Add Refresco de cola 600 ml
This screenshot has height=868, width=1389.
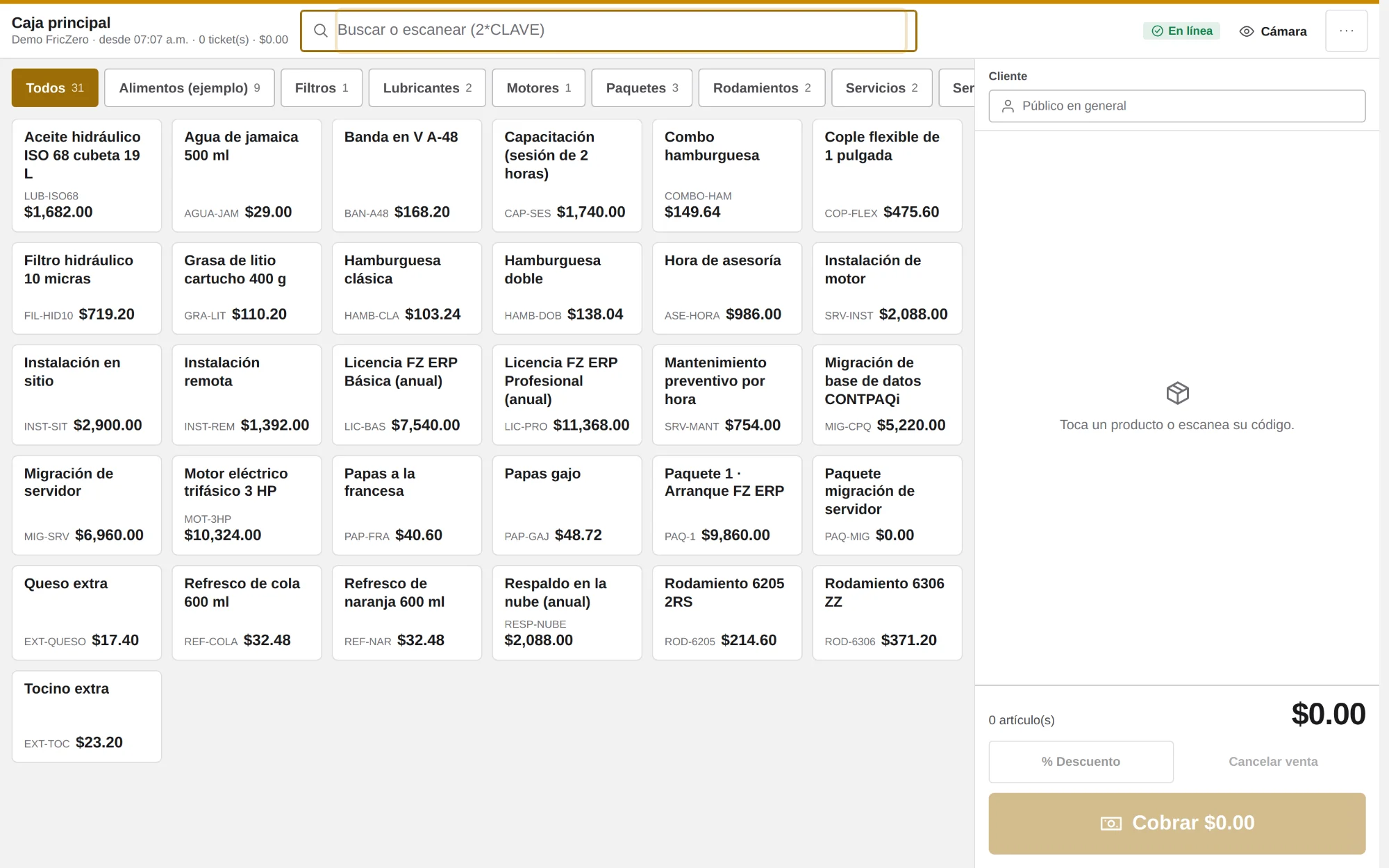[x=247, y=612]
